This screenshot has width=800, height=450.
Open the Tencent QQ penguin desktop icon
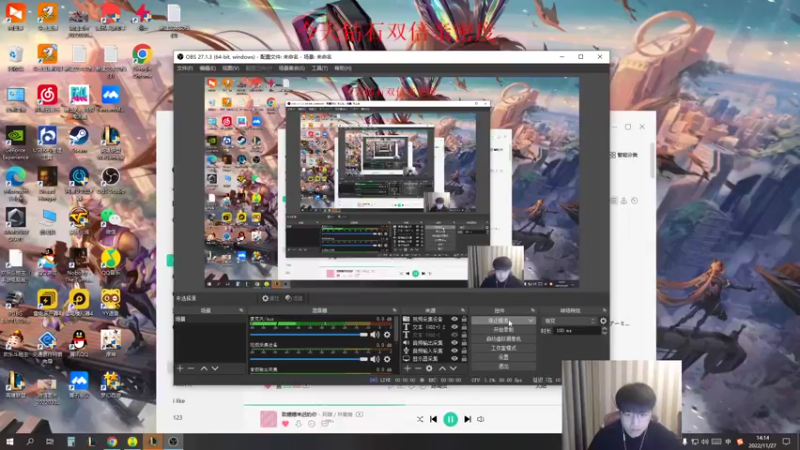pyautogui.click(x=79, y=343)
